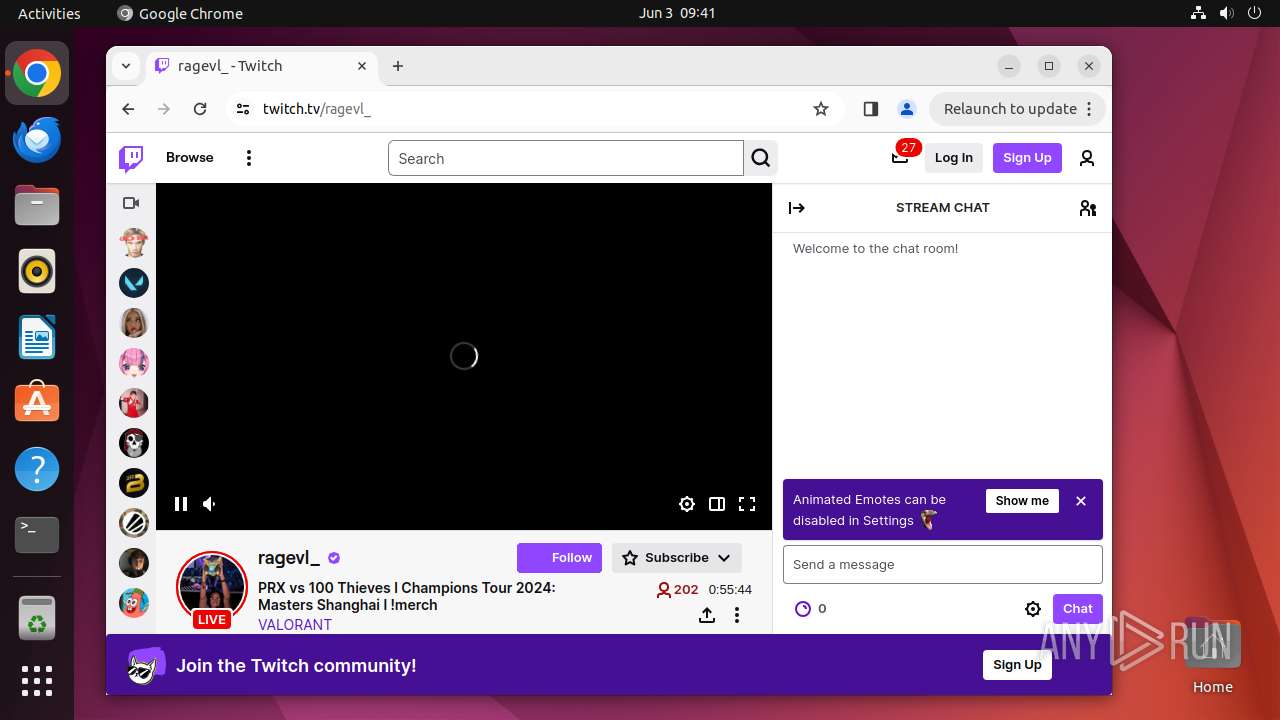Viewport: 1280px width, 720px height.
Task: Bookmark this page with the star icon
Action: click(x=821, y=109)
